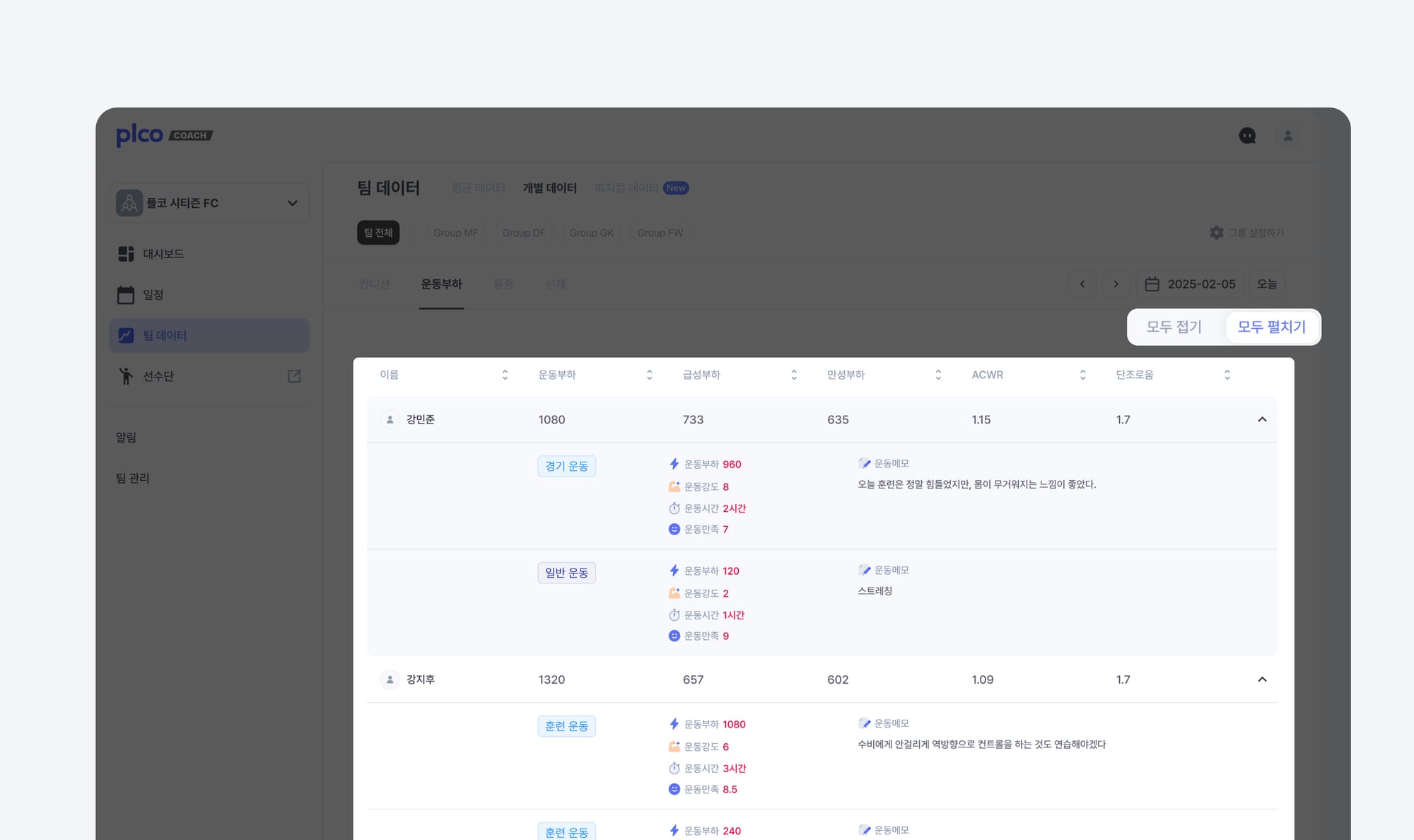Go to previous date arrow
Viewport: 1414px width, 840px height.
click(x=1082, y=284)
